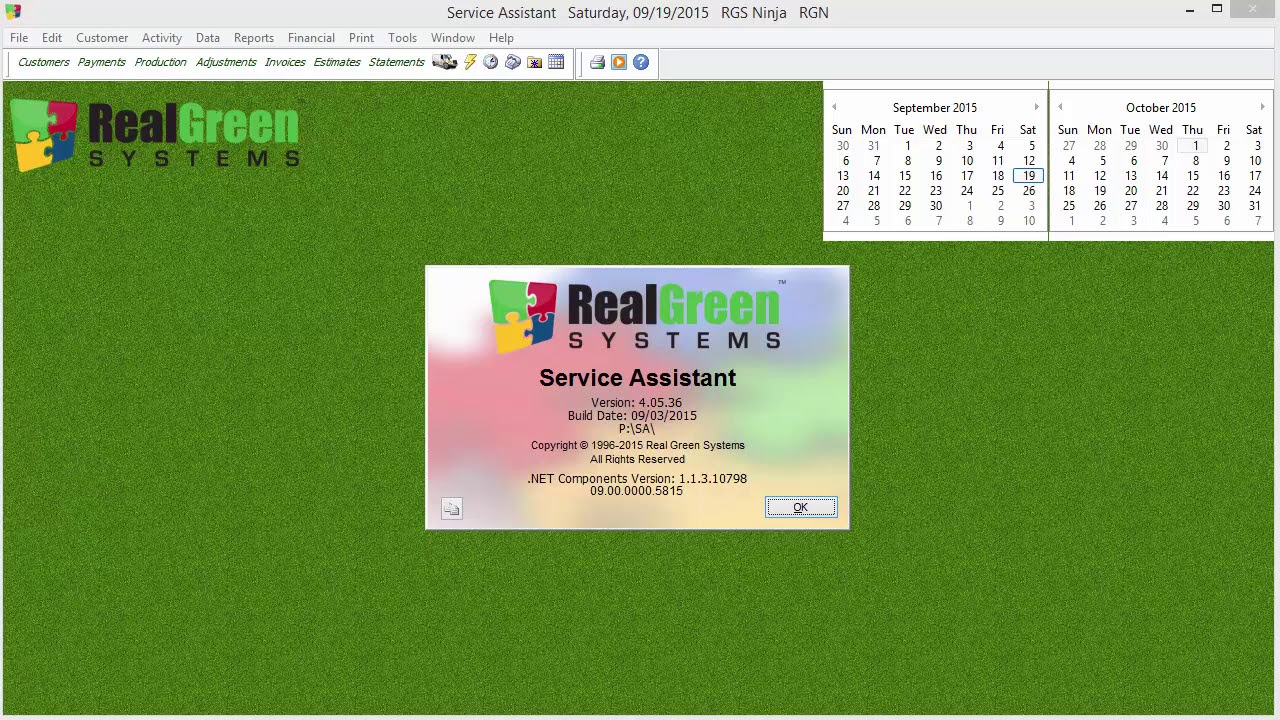The height and width of the screenshot is (720, 1280).
Task: Select October 31 in the calendar
Action: click(x=1255, y=206)
